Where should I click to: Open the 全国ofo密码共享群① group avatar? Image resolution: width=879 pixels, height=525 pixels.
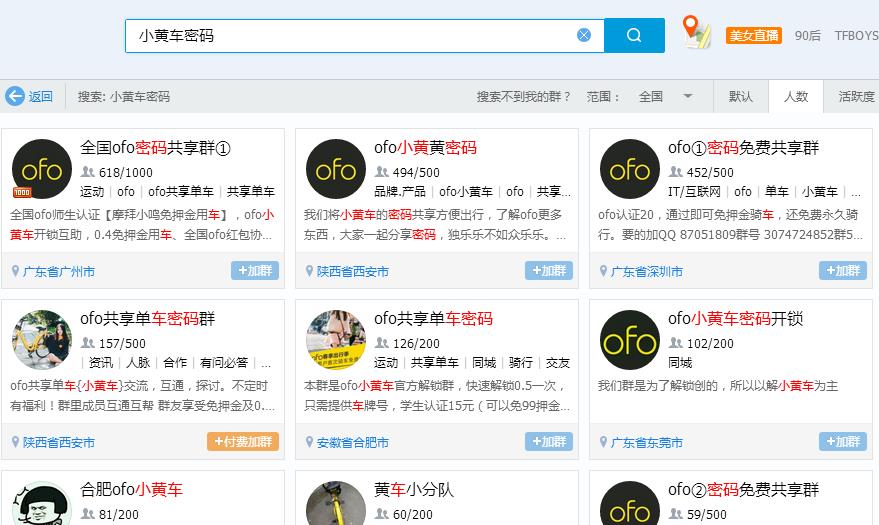click(x=42, y=169)
